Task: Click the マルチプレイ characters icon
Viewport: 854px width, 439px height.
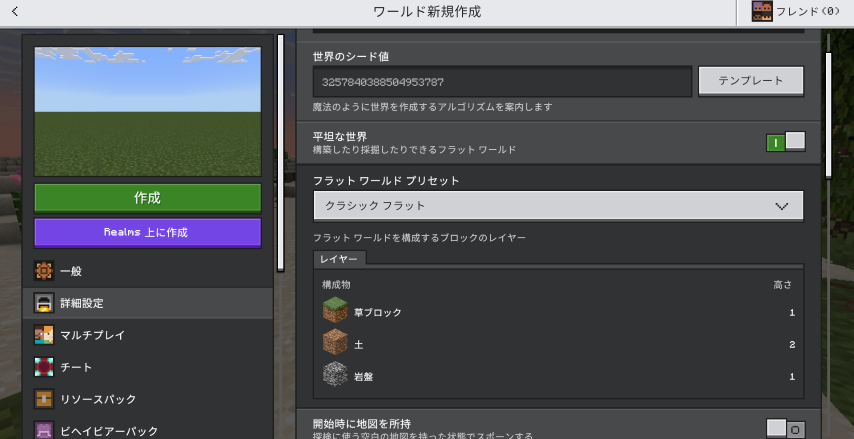Action: tap(44, 335)
